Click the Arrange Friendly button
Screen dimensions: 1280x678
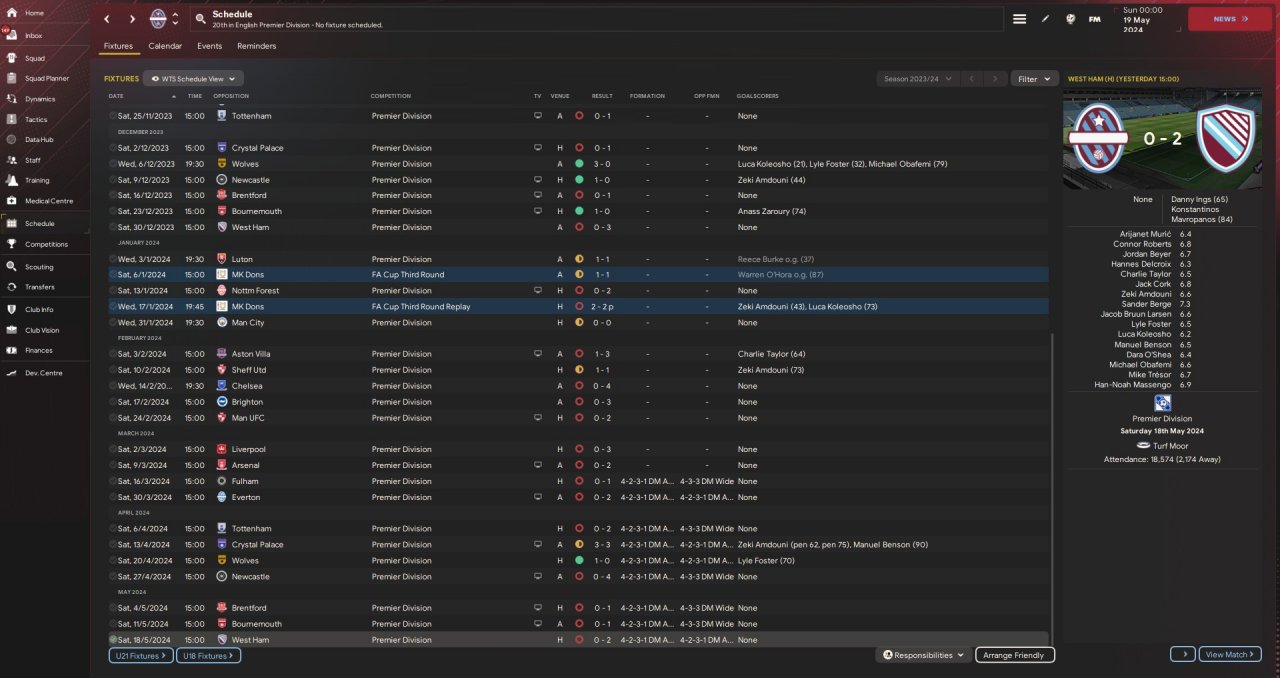click(x=1015, y=655)
